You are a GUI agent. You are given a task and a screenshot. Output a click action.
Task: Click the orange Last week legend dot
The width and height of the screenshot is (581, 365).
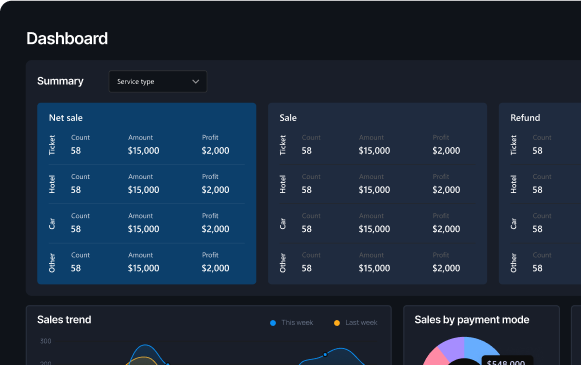337,323
